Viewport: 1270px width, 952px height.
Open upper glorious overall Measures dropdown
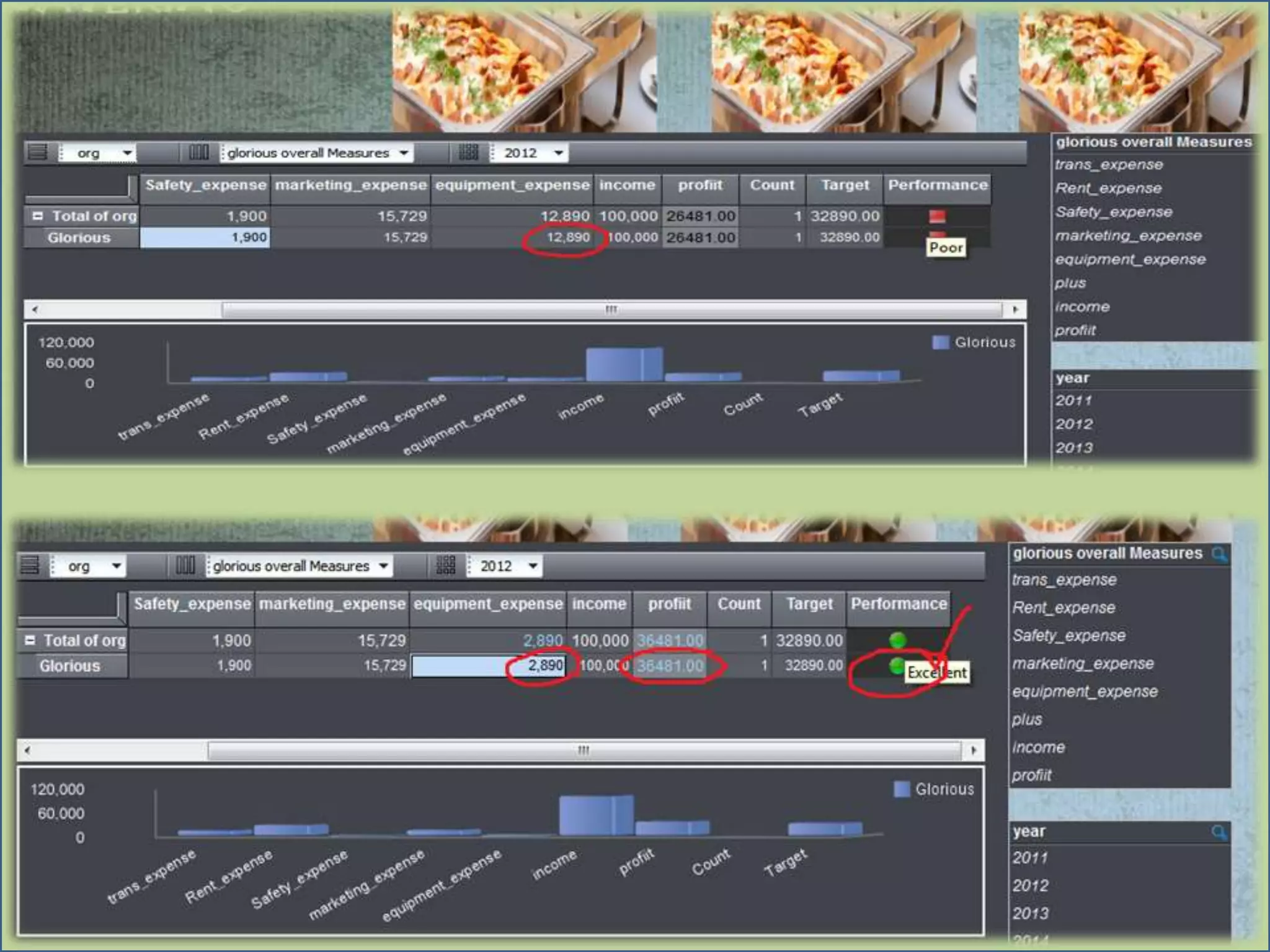(404, 153)
